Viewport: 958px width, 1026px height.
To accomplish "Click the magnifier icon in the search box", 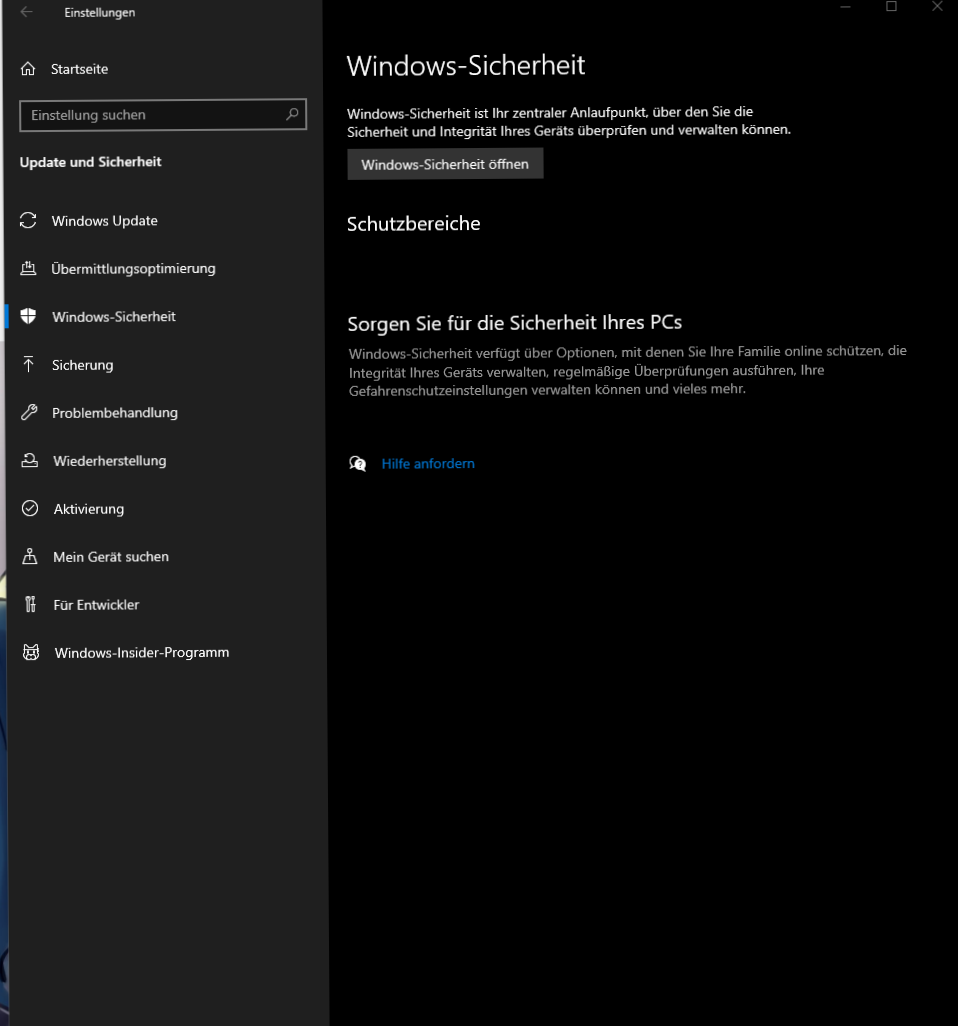I will [292, 115].
